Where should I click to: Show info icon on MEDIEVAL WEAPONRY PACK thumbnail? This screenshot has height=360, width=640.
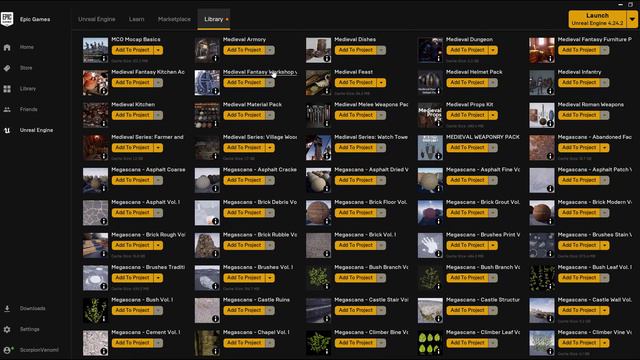[x=438, y=156]
